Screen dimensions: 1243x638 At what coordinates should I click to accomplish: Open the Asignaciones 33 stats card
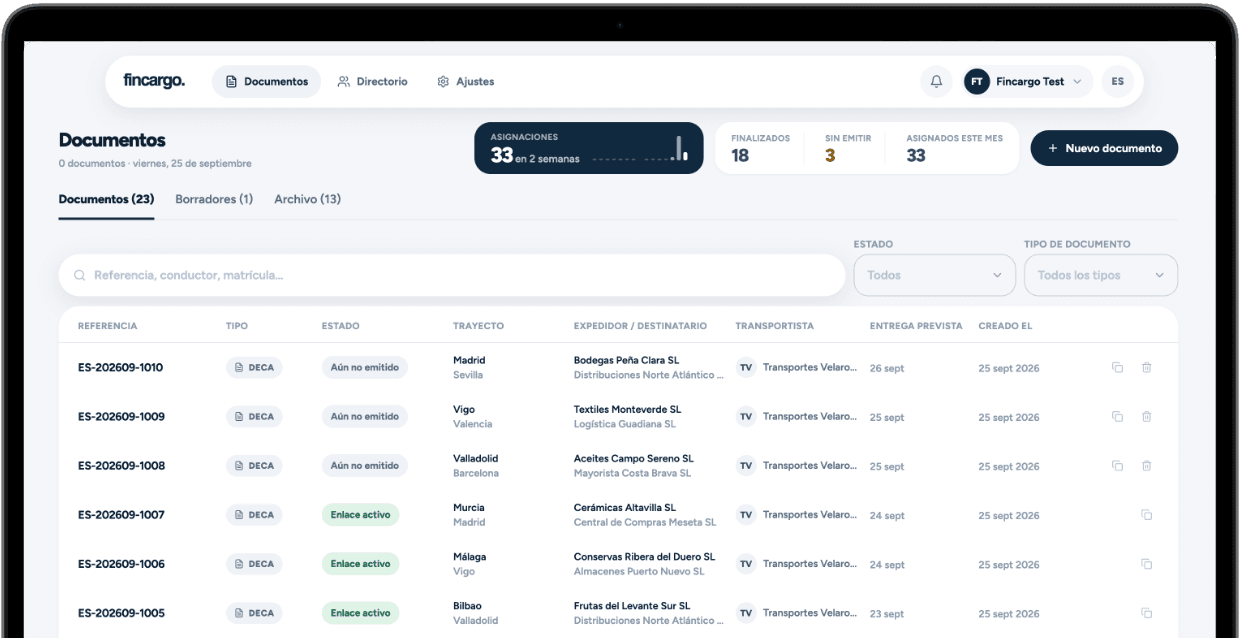click(589, 148)
